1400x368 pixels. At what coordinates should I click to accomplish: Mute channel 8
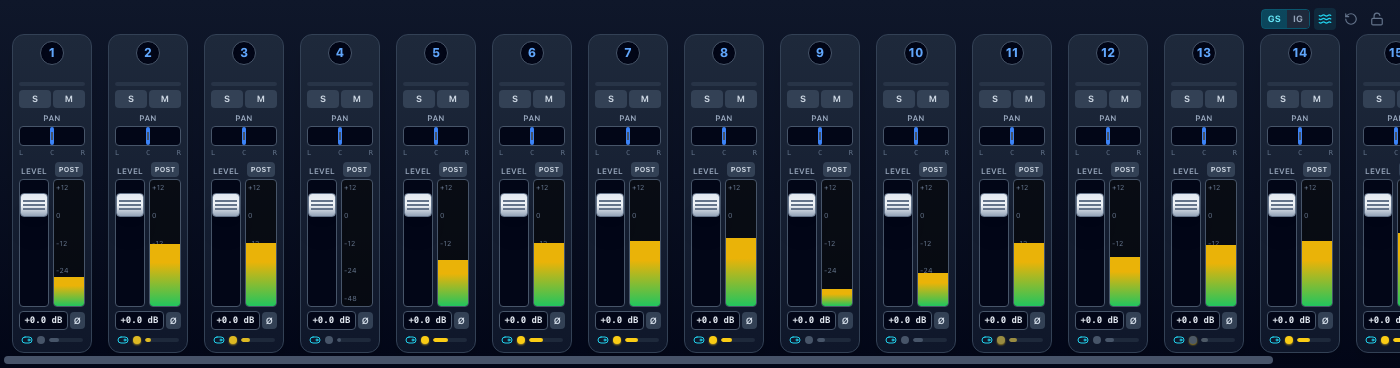[x=741, y=99]
